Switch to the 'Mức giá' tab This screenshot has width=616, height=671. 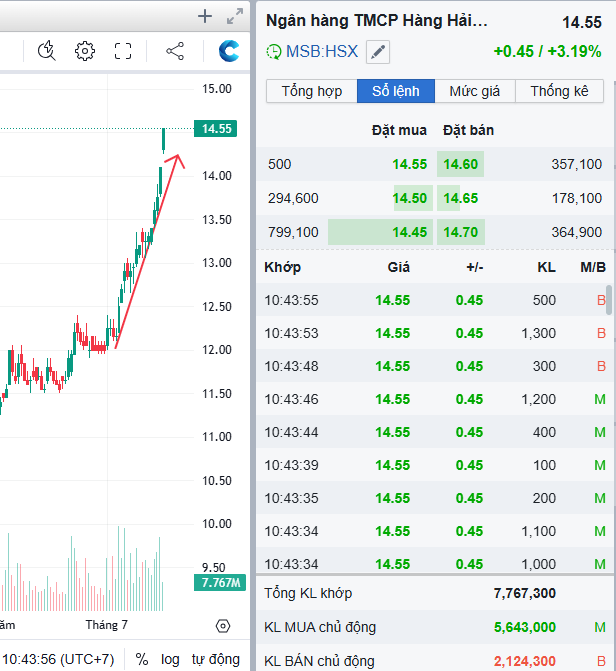pyautogui.click(x=475, y=91)
